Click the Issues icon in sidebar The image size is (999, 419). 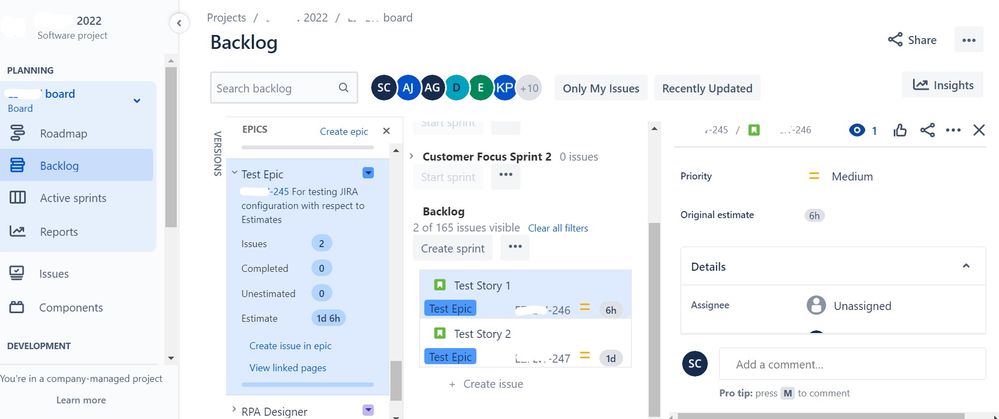(x=17, y=274)
